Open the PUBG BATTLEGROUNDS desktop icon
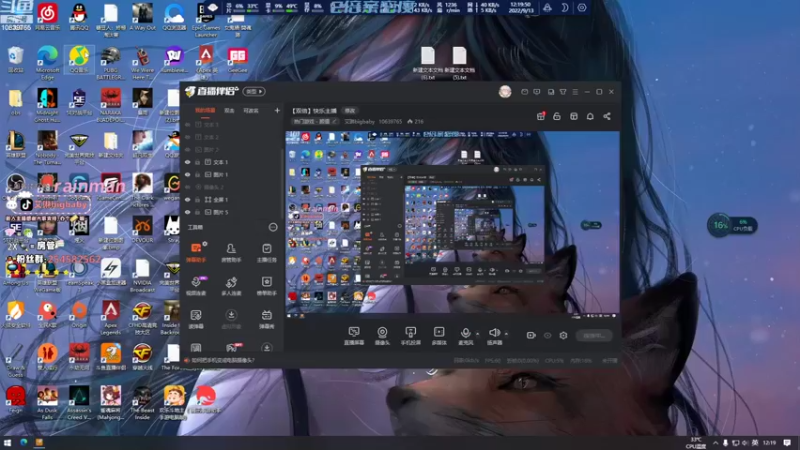800x450 pixels. [111, 63]
